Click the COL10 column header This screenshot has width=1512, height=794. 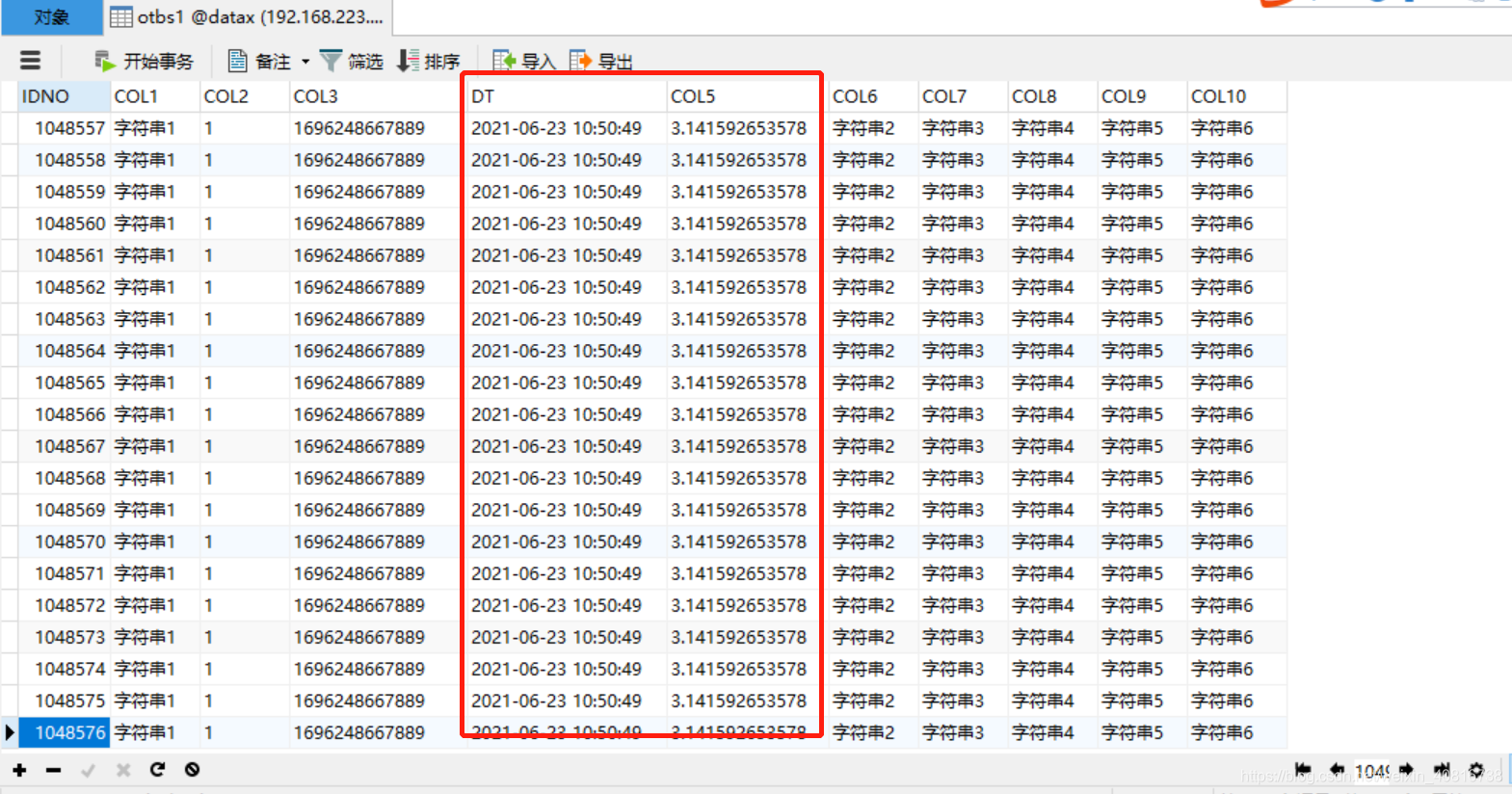point(1236,96)
